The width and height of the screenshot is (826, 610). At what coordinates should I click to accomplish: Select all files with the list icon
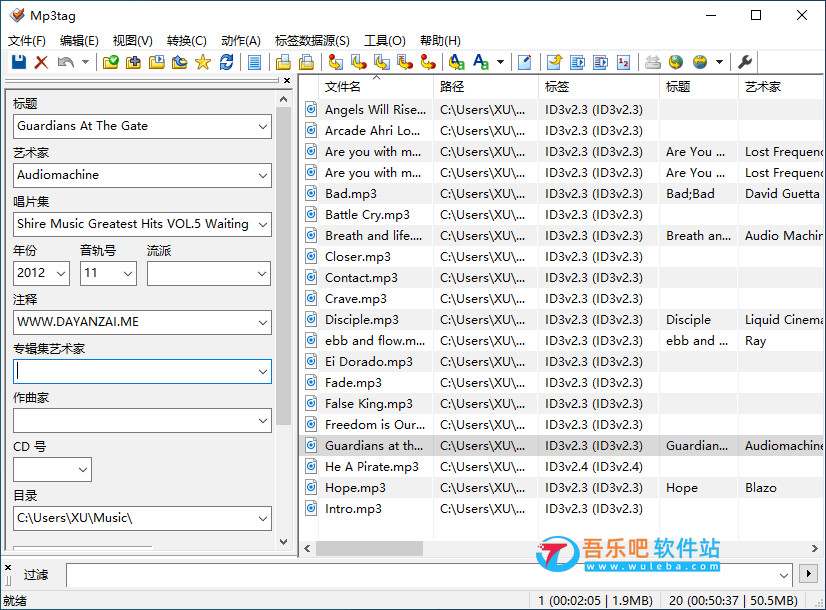tap(254, 62)
